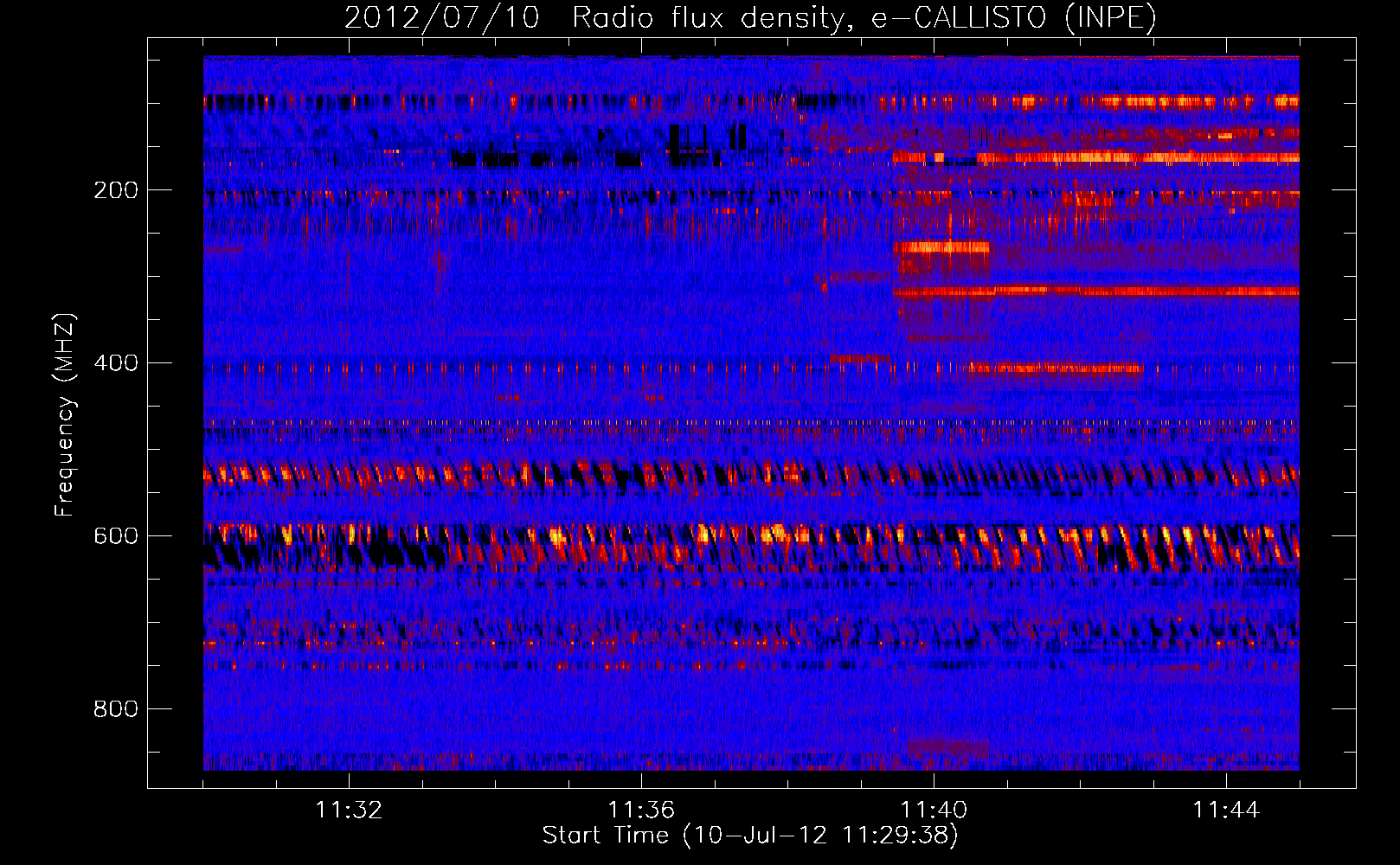Click the 11:40 time tick label
The width and height of the screenshot is (1400, 865).
pyautogui.click(x=934, y=811)
